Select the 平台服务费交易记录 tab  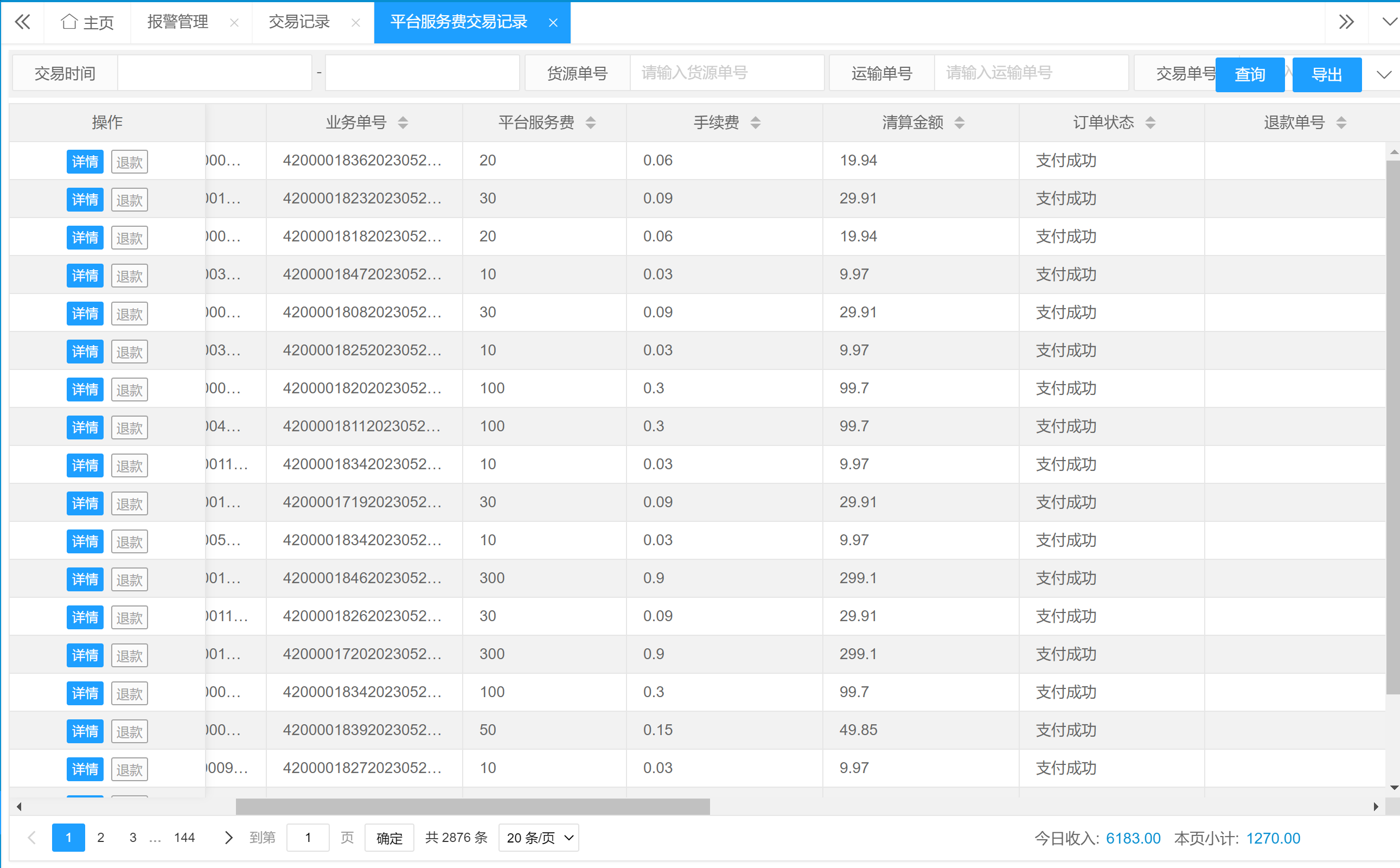459,22
